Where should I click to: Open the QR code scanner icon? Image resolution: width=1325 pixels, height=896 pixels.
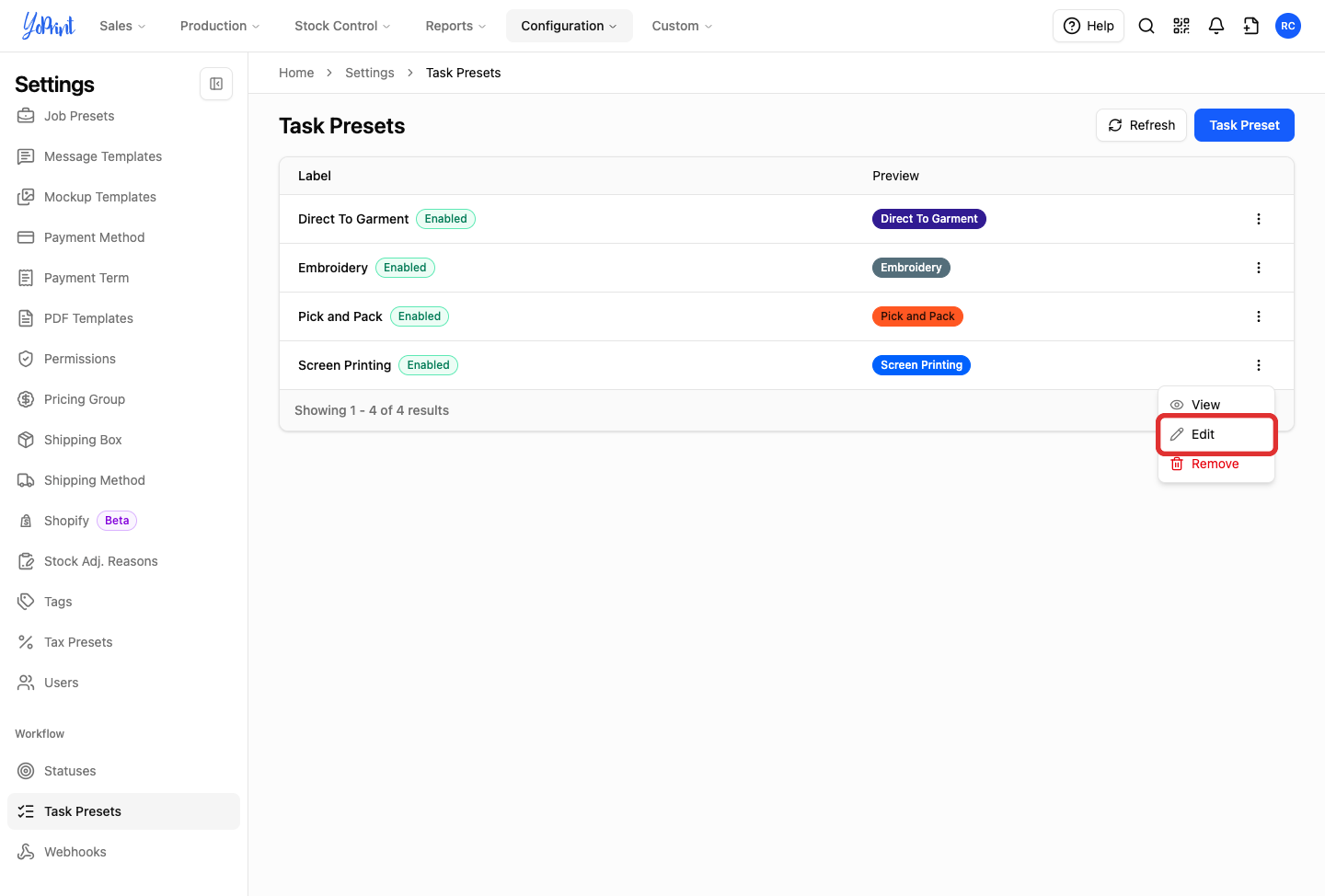click(1181, 26)
